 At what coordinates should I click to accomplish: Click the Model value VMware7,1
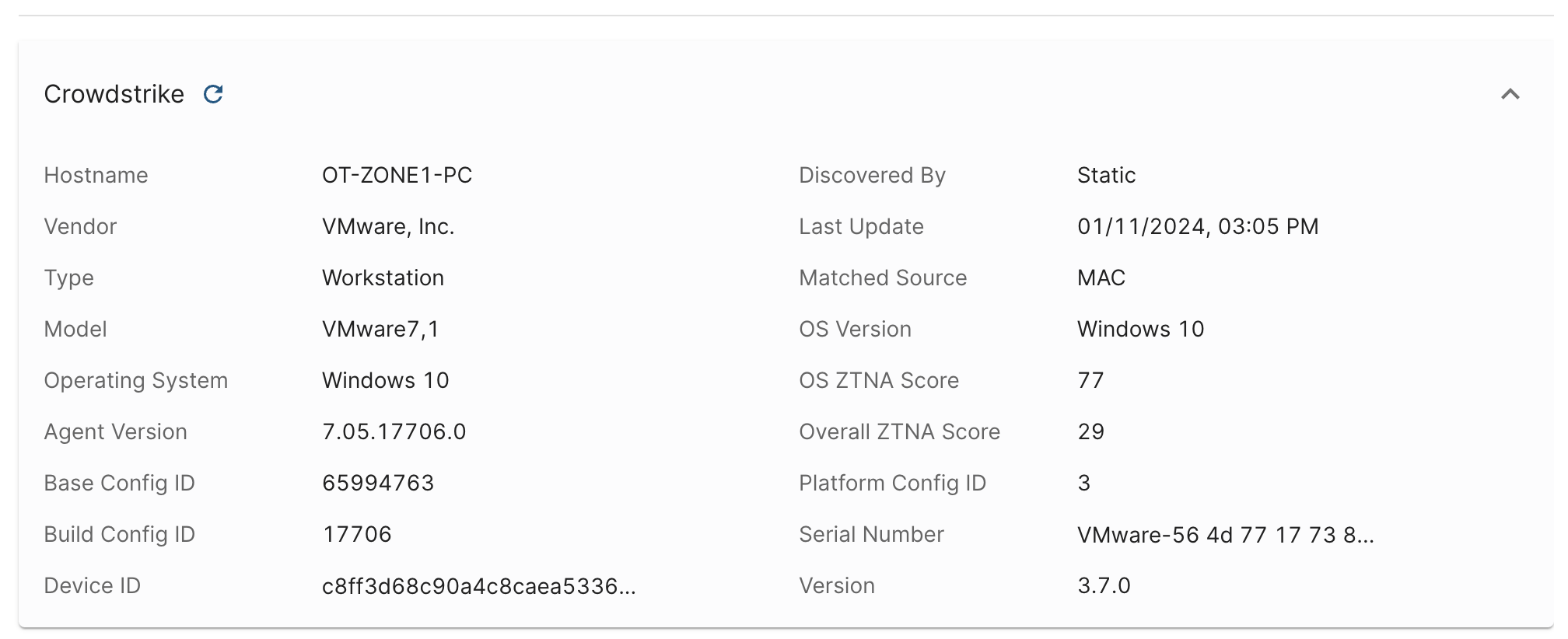point(380,330)
